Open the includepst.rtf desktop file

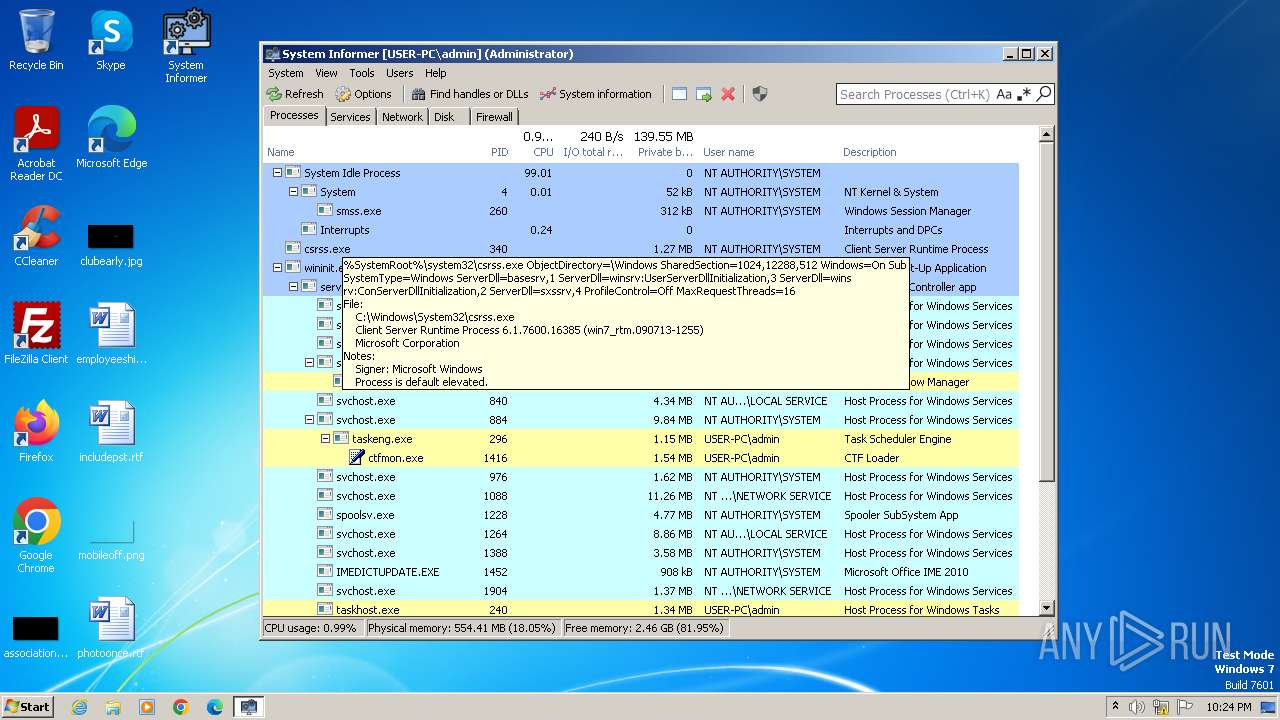111,432
